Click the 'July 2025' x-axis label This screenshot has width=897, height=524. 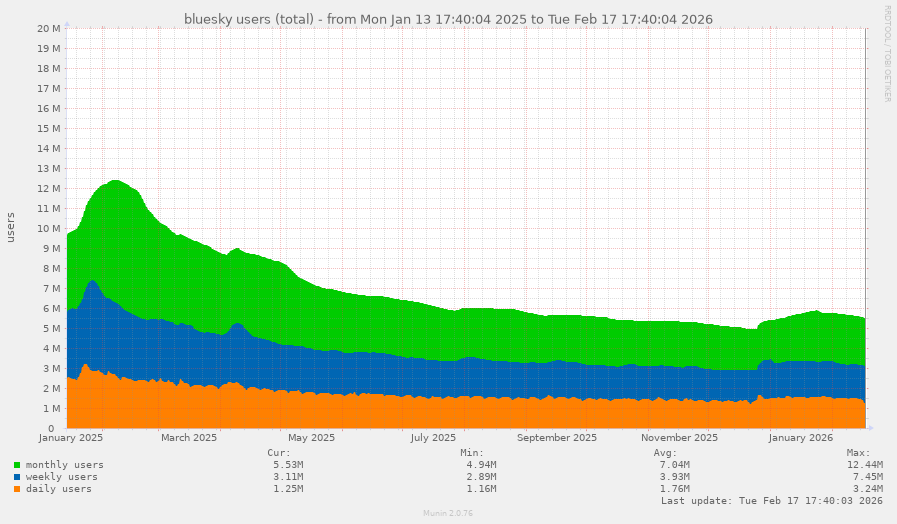433,438
